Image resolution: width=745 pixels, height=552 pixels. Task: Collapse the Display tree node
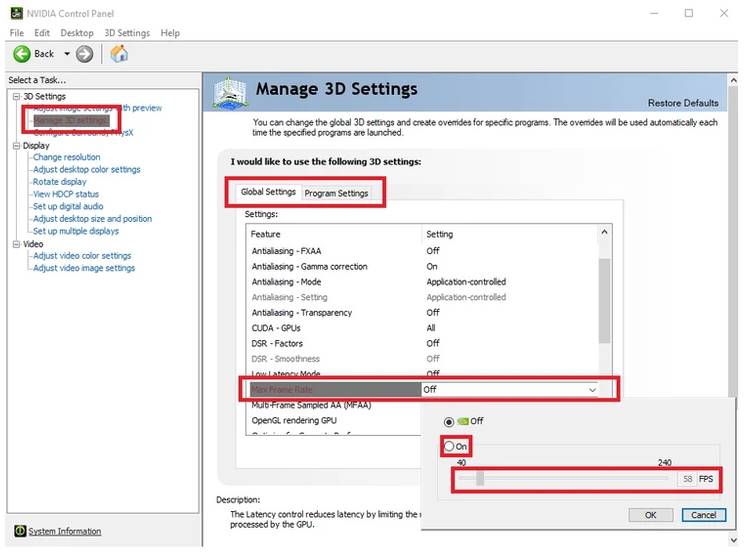15,145
